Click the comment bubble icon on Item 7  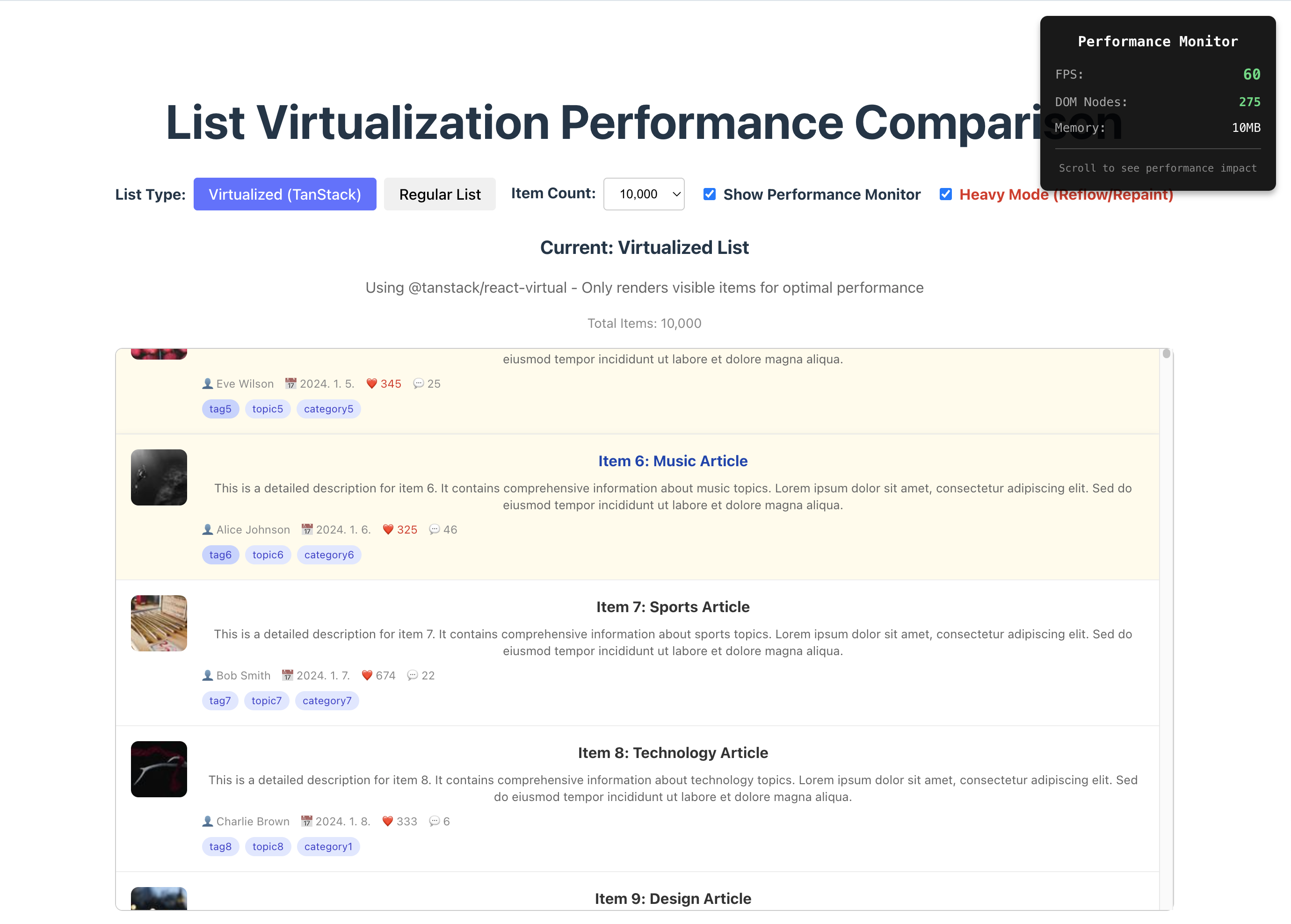pyautogui.click(x=413, y=675)
